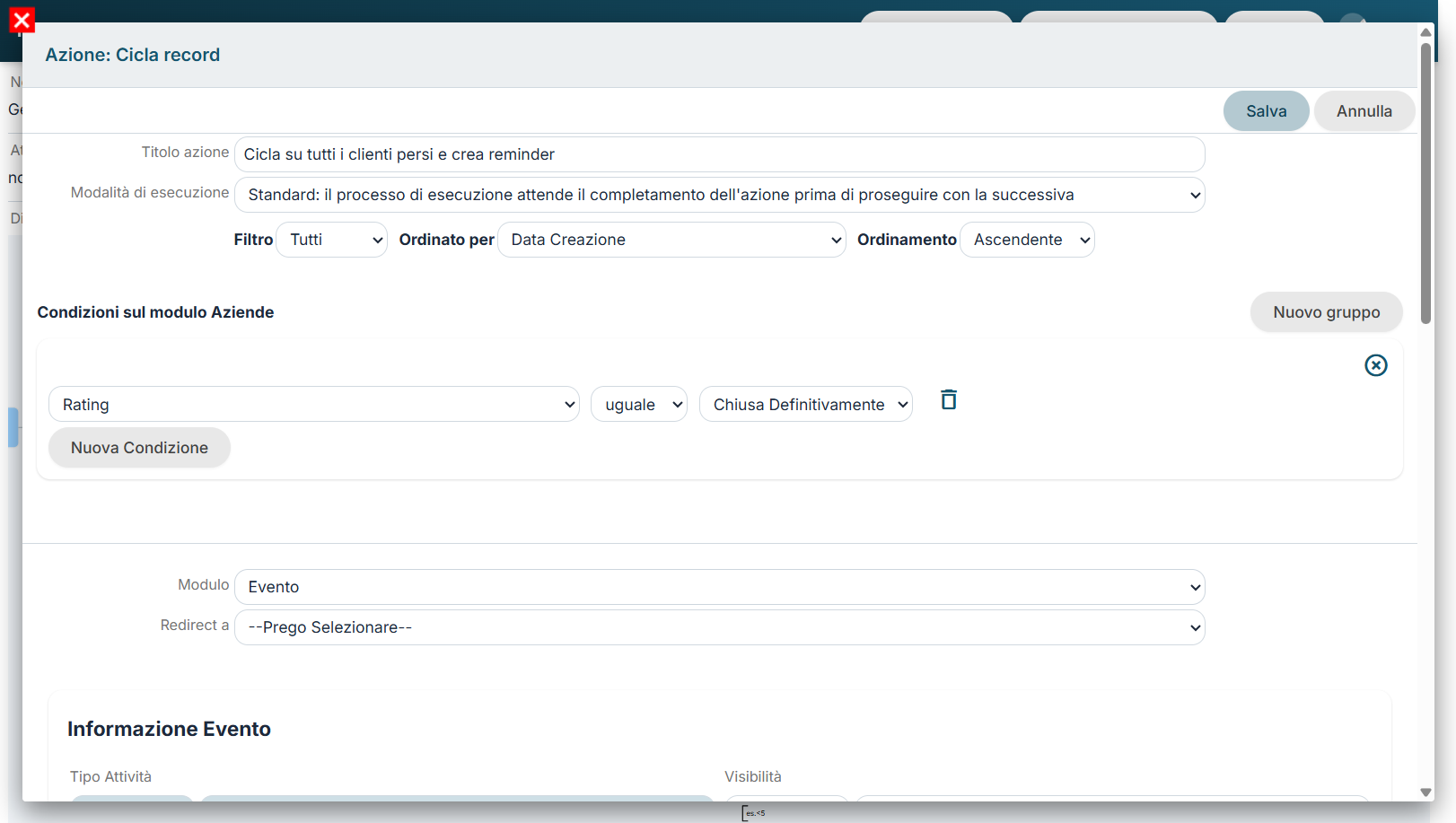Open the Modalità di esecuzione dropdown
Viewport: 1456px width, 823px height.
719,195
